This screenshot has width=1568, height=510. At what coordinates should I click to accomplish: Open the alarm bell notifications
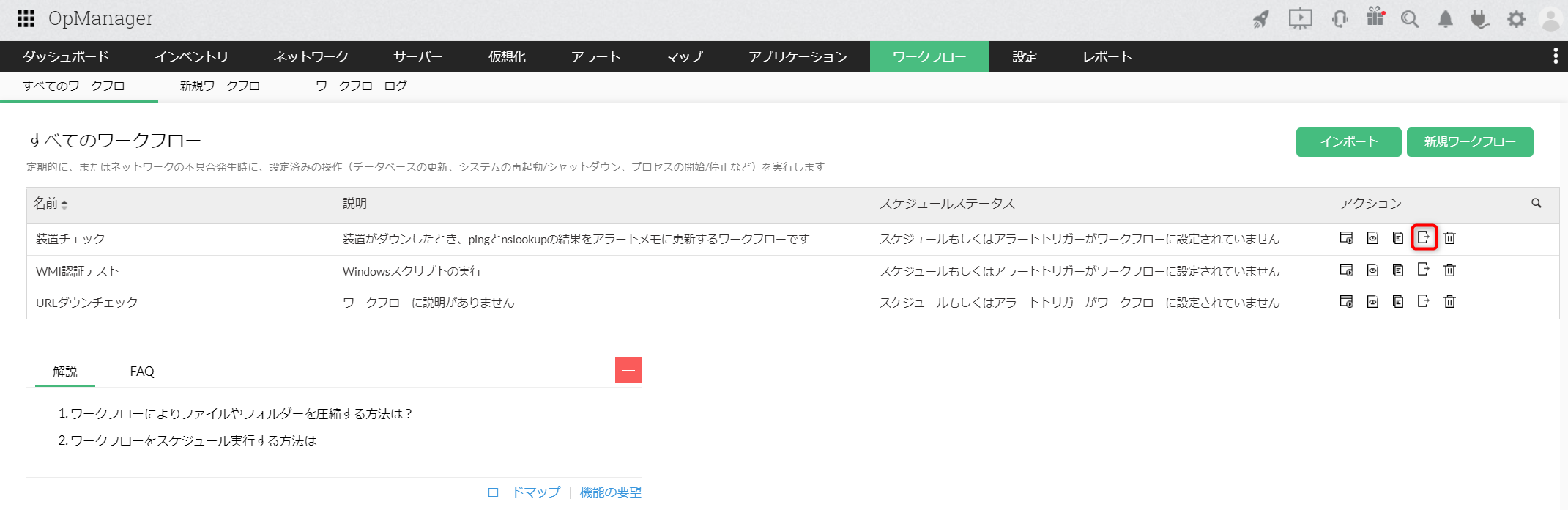pyautogui.click(x=1445, y=19)
